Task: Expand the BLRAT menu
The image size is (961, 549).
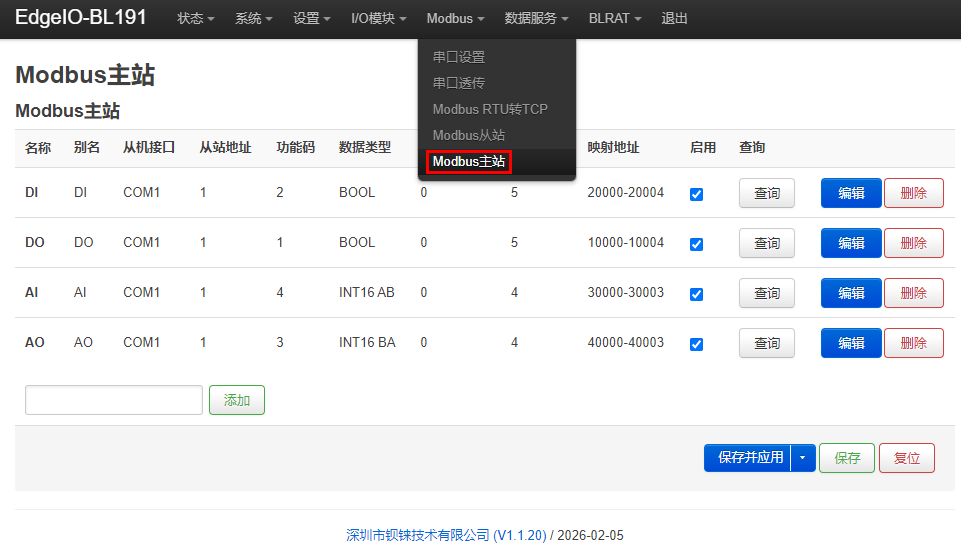Action: pos(615,18)
